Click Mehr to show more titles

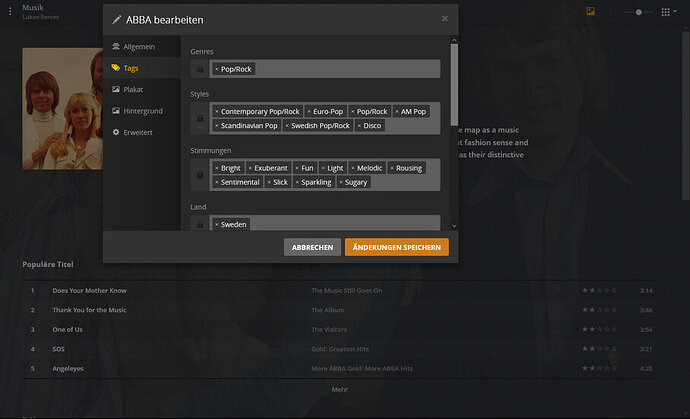[340, 390]
